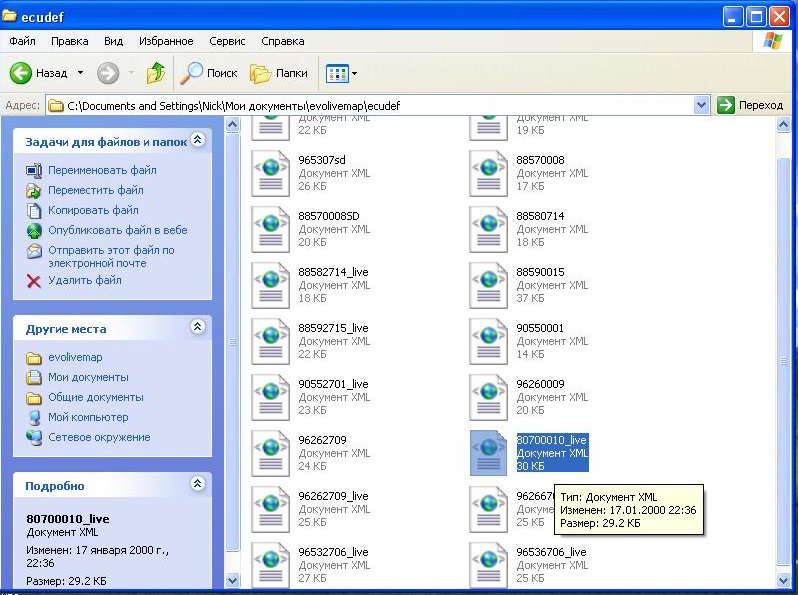Image resolution: width=798 pixels, height=595 pixels.
Task: Collapse the Details (Подробно) panel
Action: (x=197, y=484)
